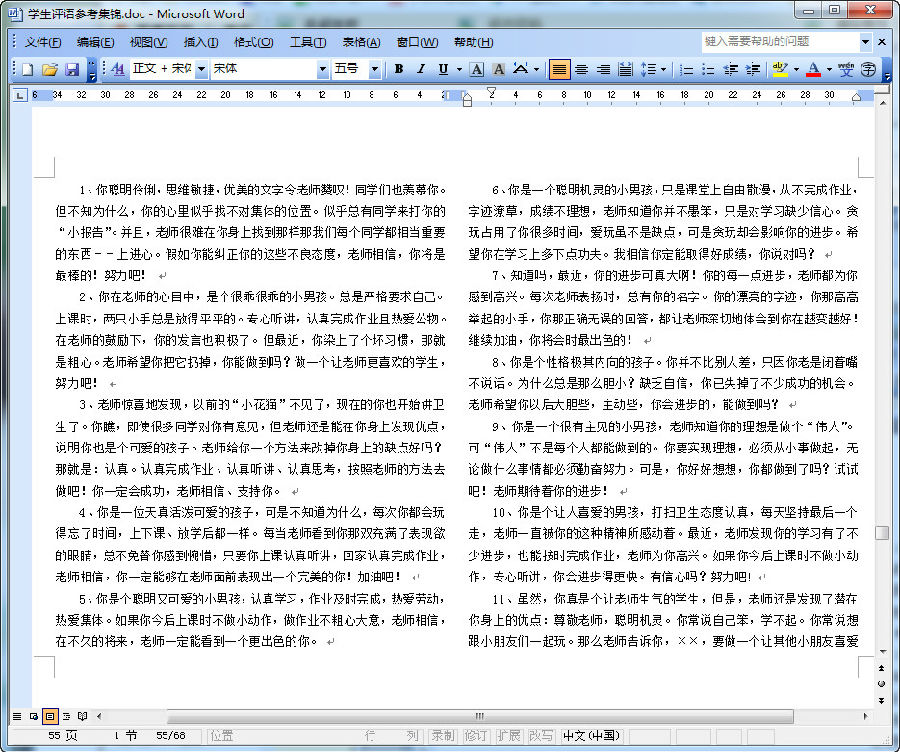Image resolution: width=900 pixels, height=752 pixels.
Task: Apply highlight color with the Highlight icon
Action: pos(779,69)
